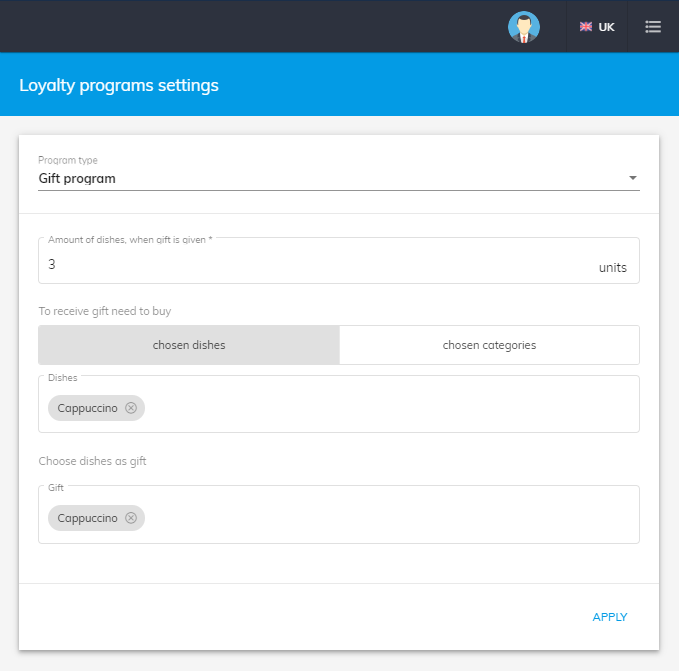Remove Cappuccino from the Dishes field
Viewport: 679px width, 671px height.
[x=131, y=408]
